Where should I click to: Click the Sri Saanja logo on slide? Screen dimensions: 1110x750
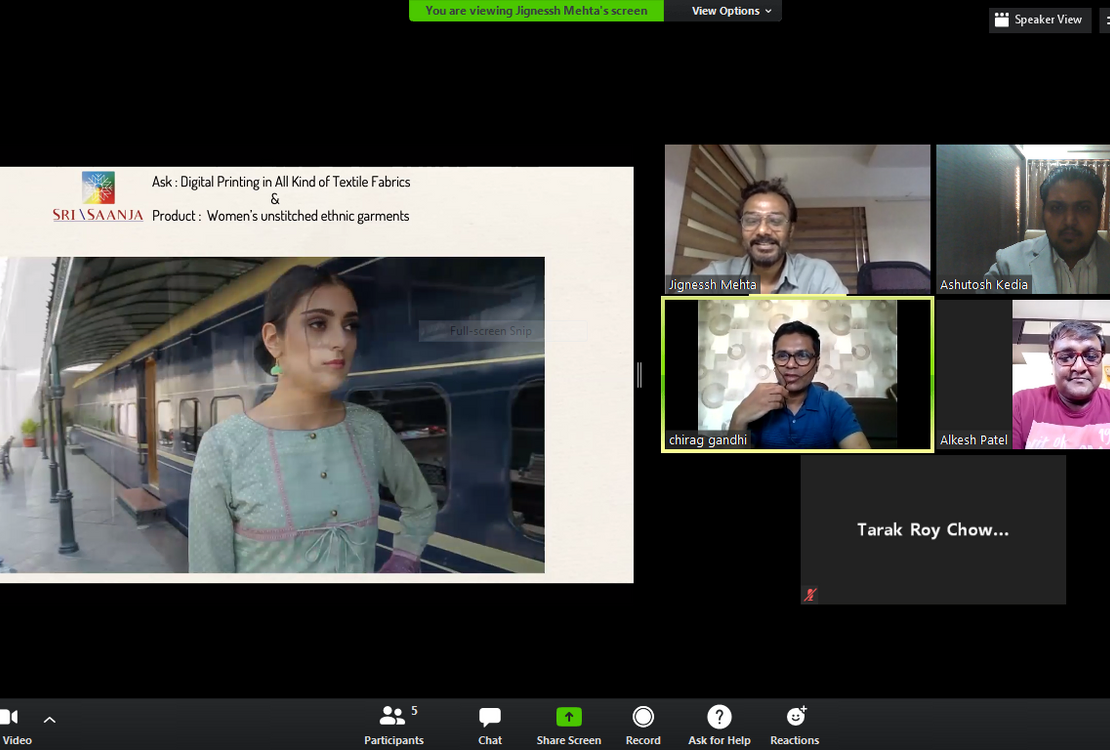(x=98, y=196)
